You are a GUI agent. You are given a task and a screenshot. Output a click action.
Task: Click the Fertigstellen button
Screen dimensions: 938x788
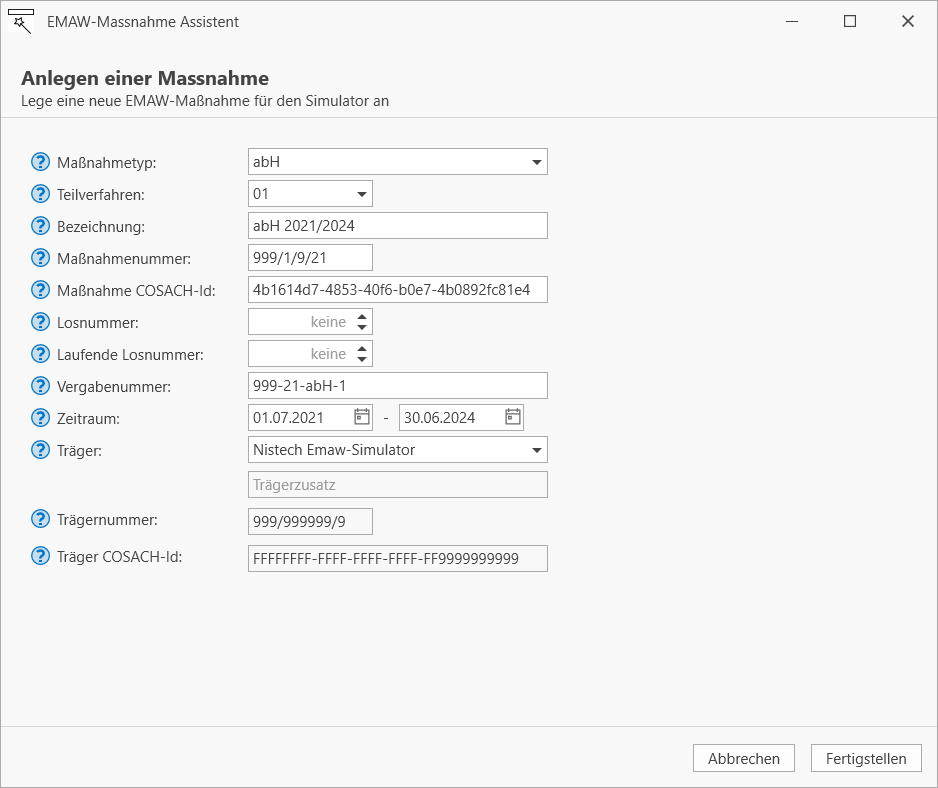[x=866, y=758]
